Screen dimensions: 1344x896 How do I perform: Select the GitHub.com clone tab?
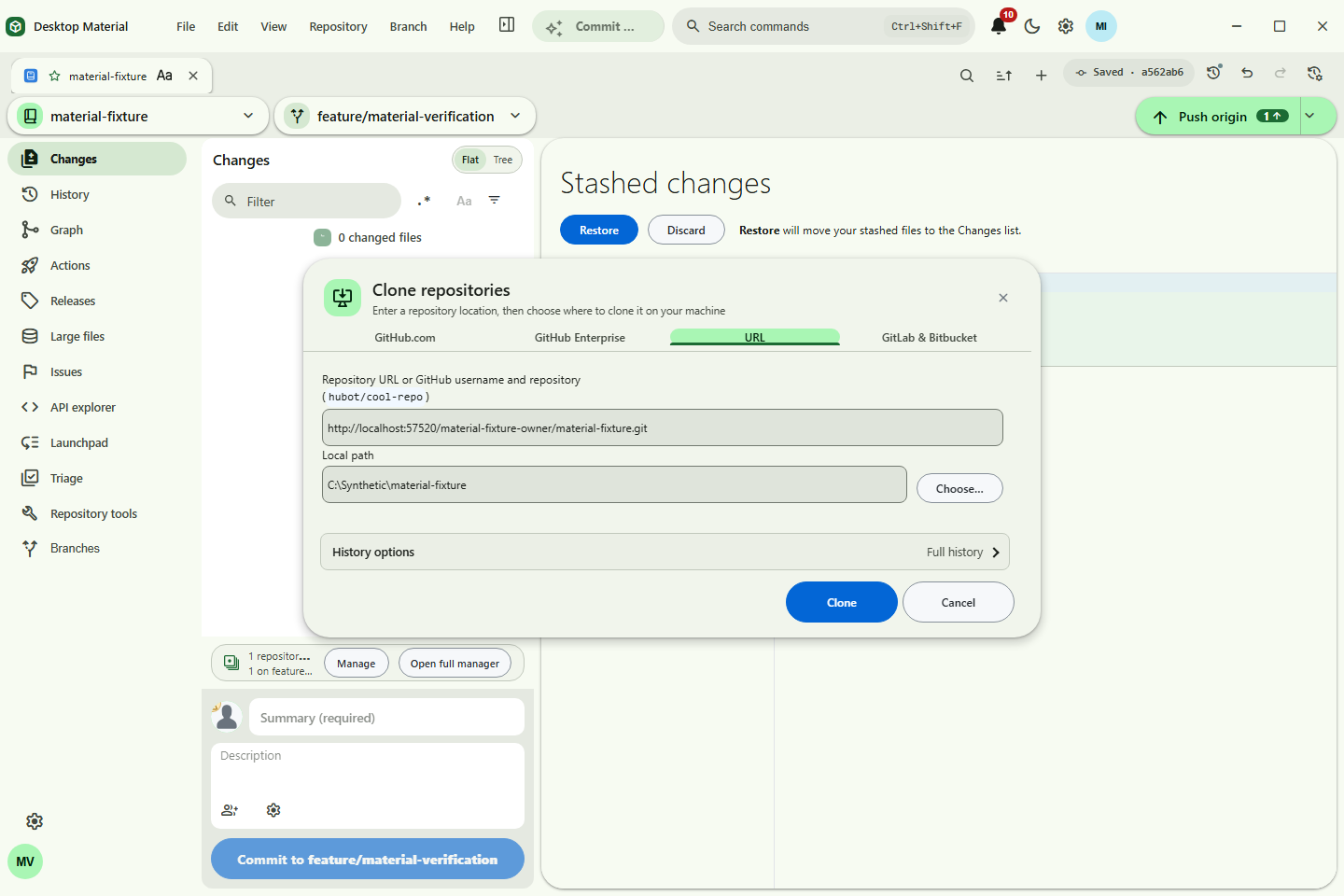(x=405, y=337)
